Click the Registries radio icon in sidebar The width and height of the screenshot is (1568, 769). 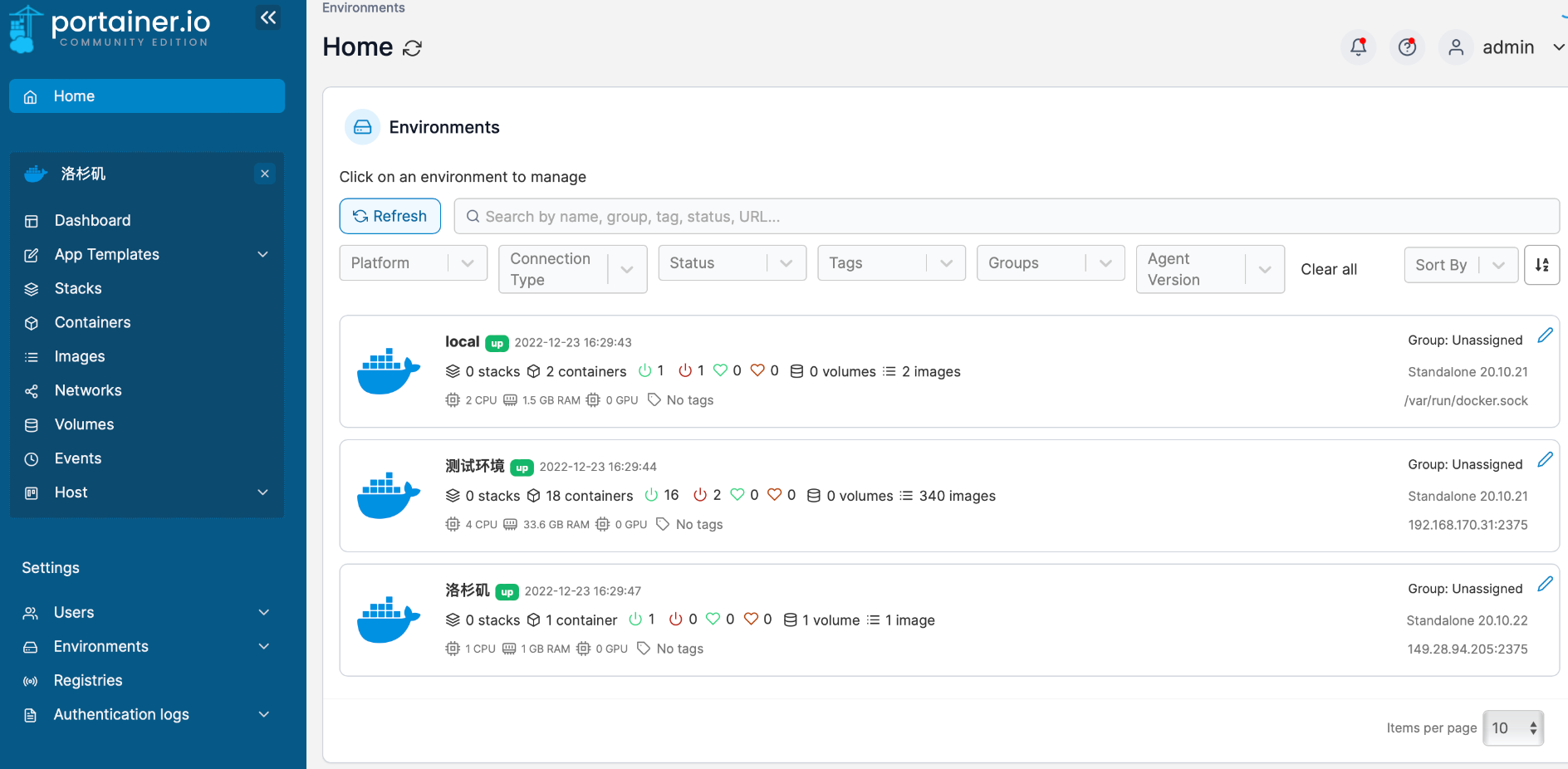pos(31,681)
